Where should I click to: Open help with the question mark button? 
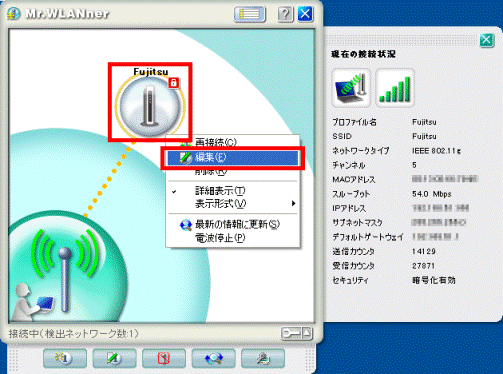click(285, 14)
